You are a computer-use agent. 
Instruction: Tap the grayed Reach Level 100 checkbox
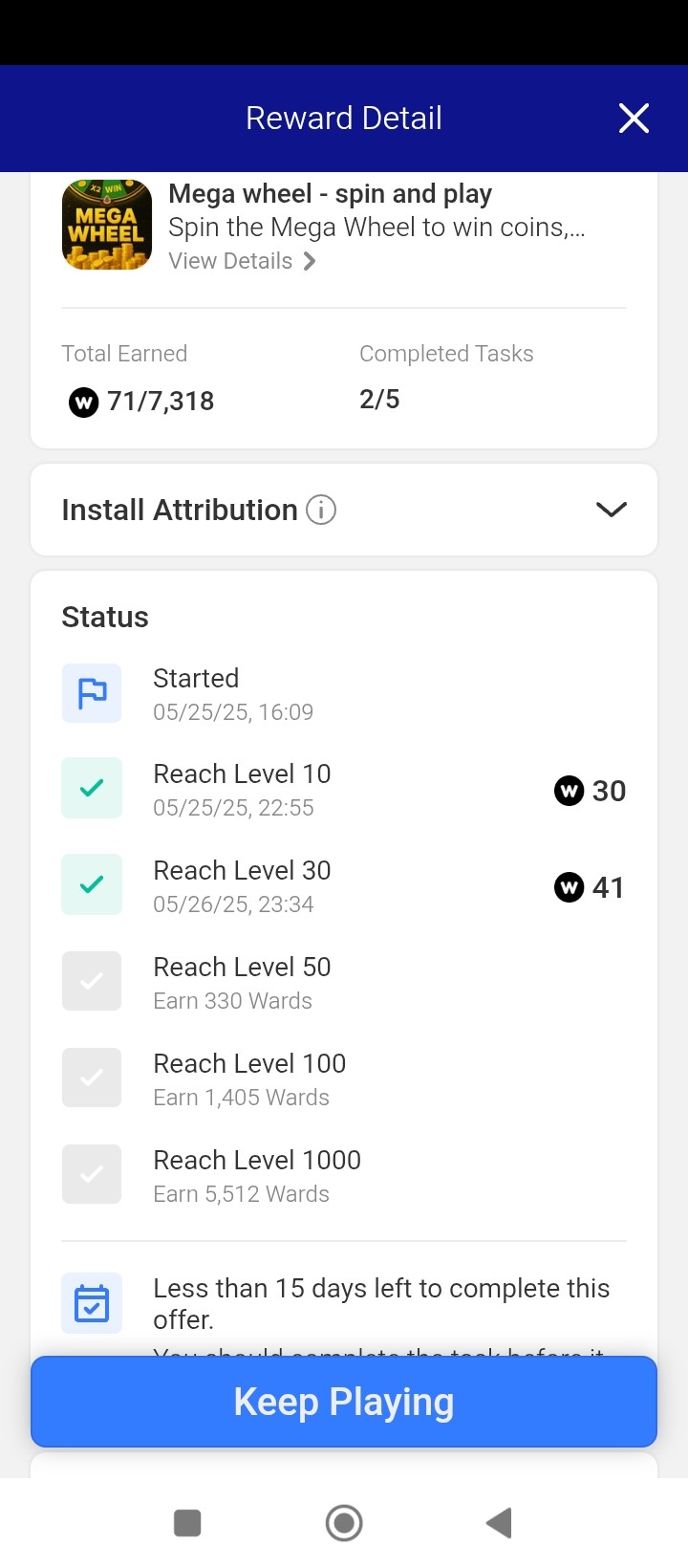(x=92, y=1078)
